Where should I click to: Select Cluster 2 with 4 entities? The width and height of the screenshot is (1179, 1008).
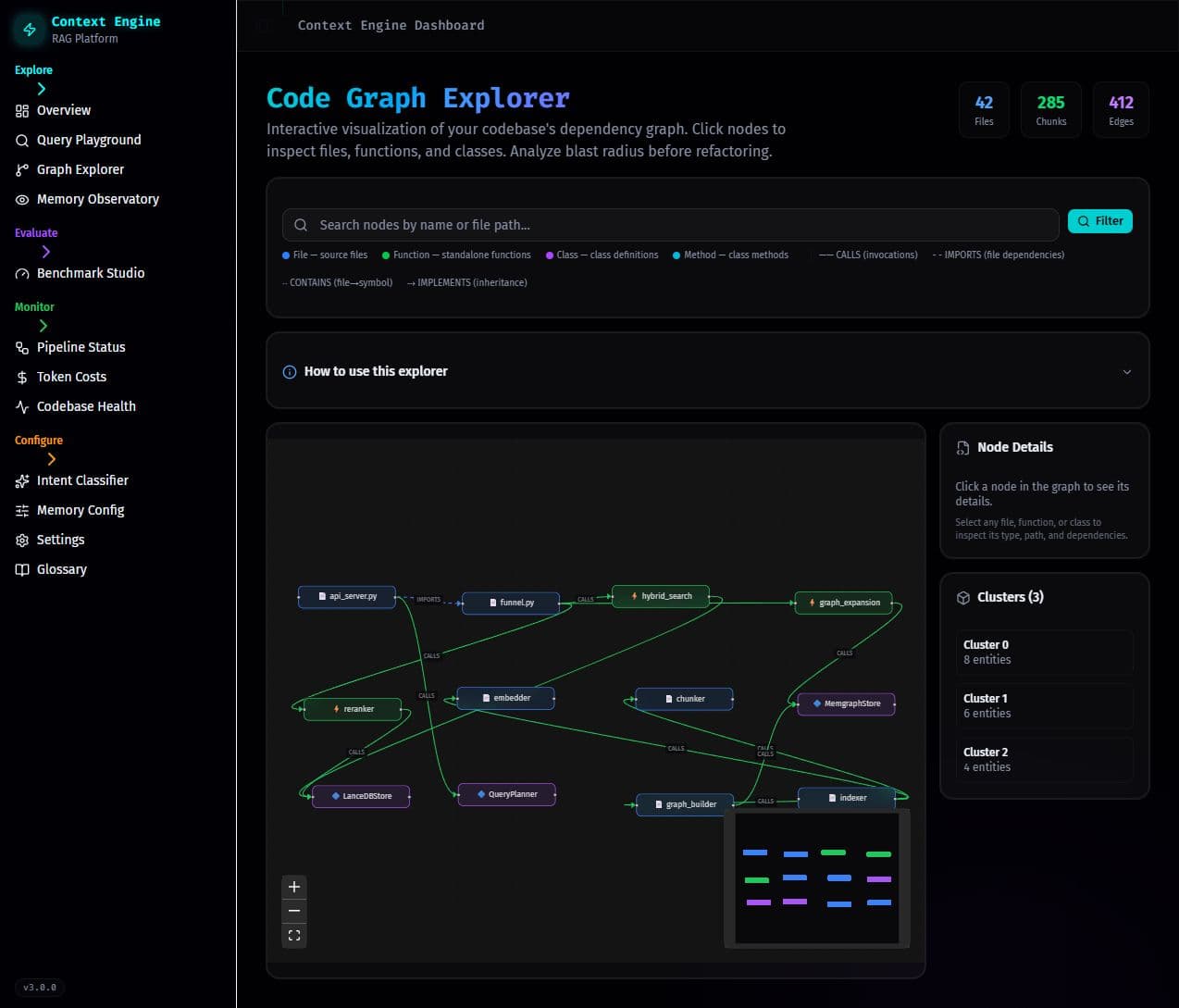tap(1046, 760)
